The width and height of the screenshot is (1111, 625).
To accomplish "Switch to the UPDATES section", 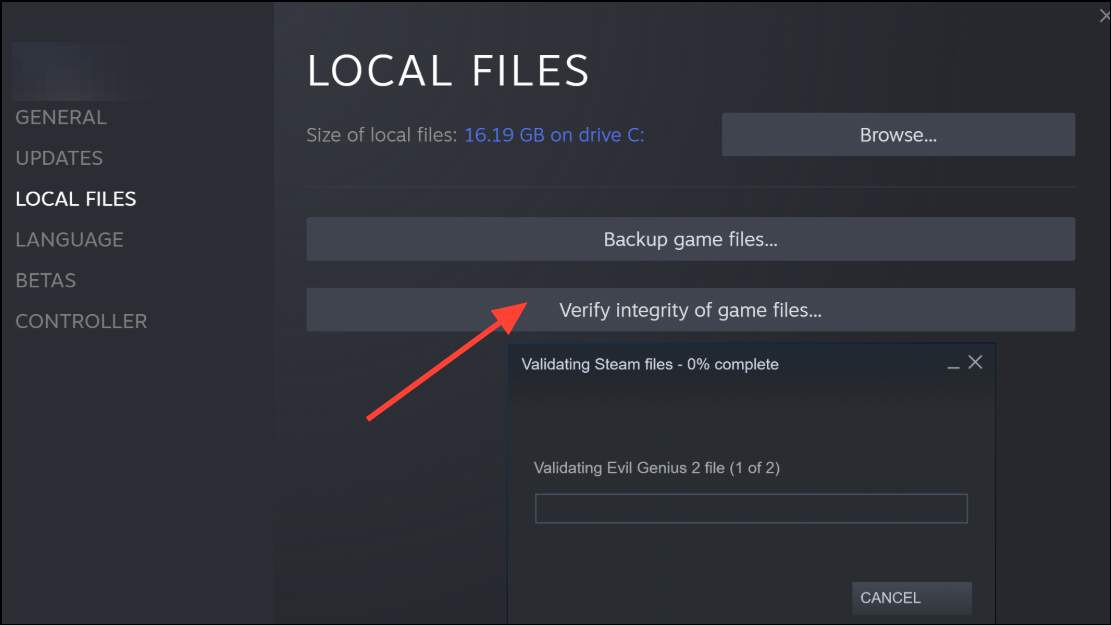I will click(x=59, y=158).
